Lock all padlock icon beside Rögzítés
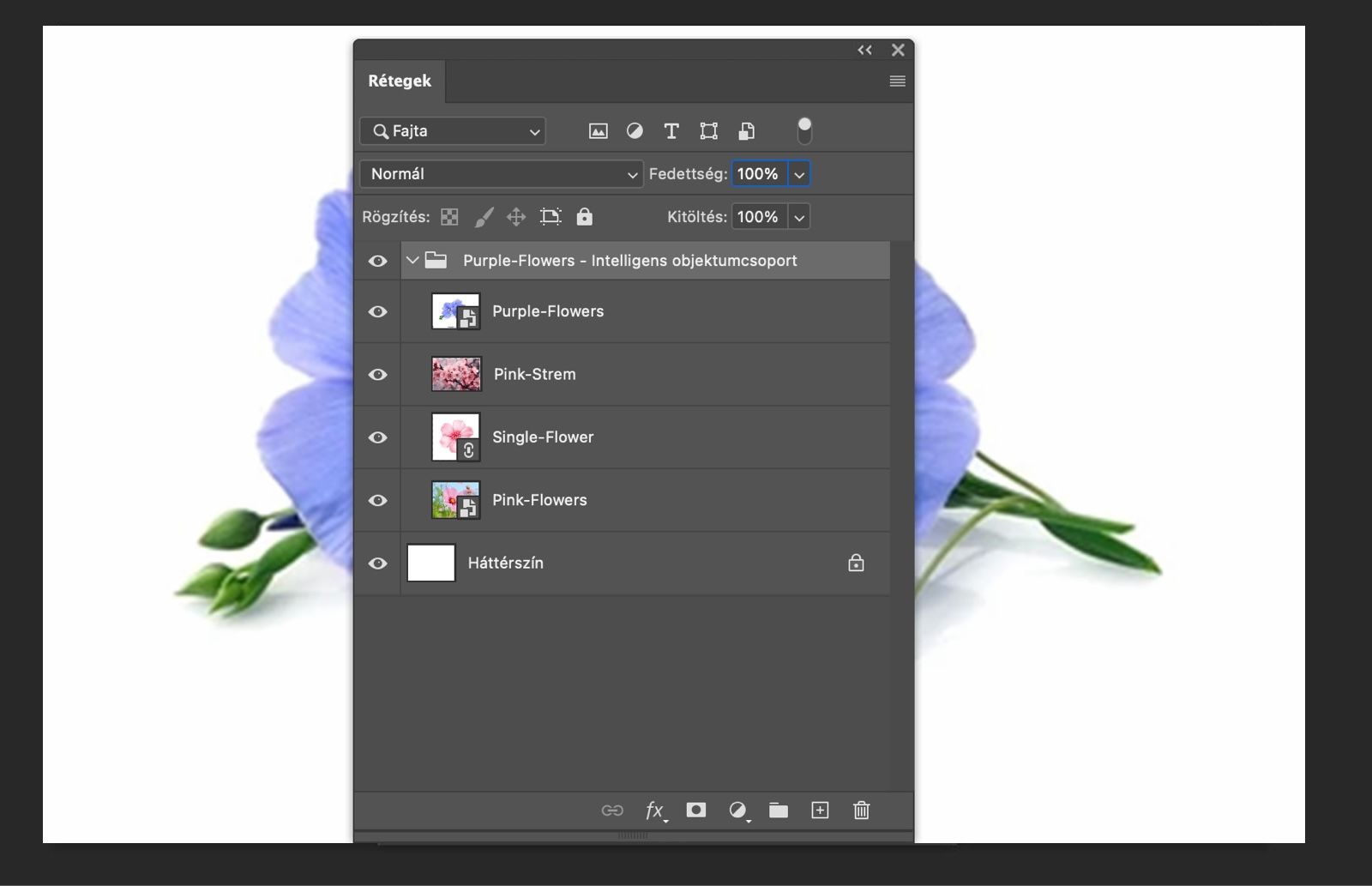 tap(585, 216)
